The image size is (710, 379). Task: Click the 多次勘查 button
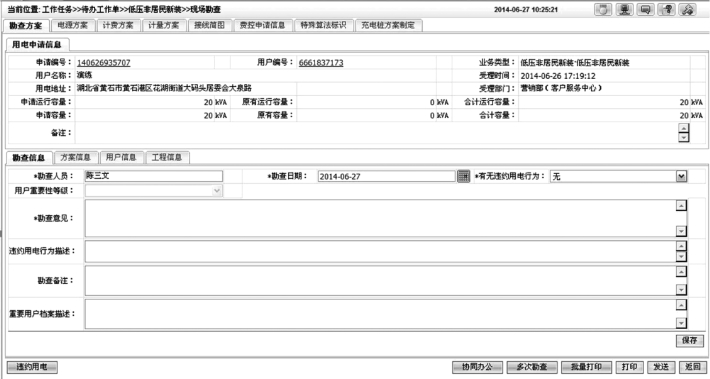click(532, 367)
